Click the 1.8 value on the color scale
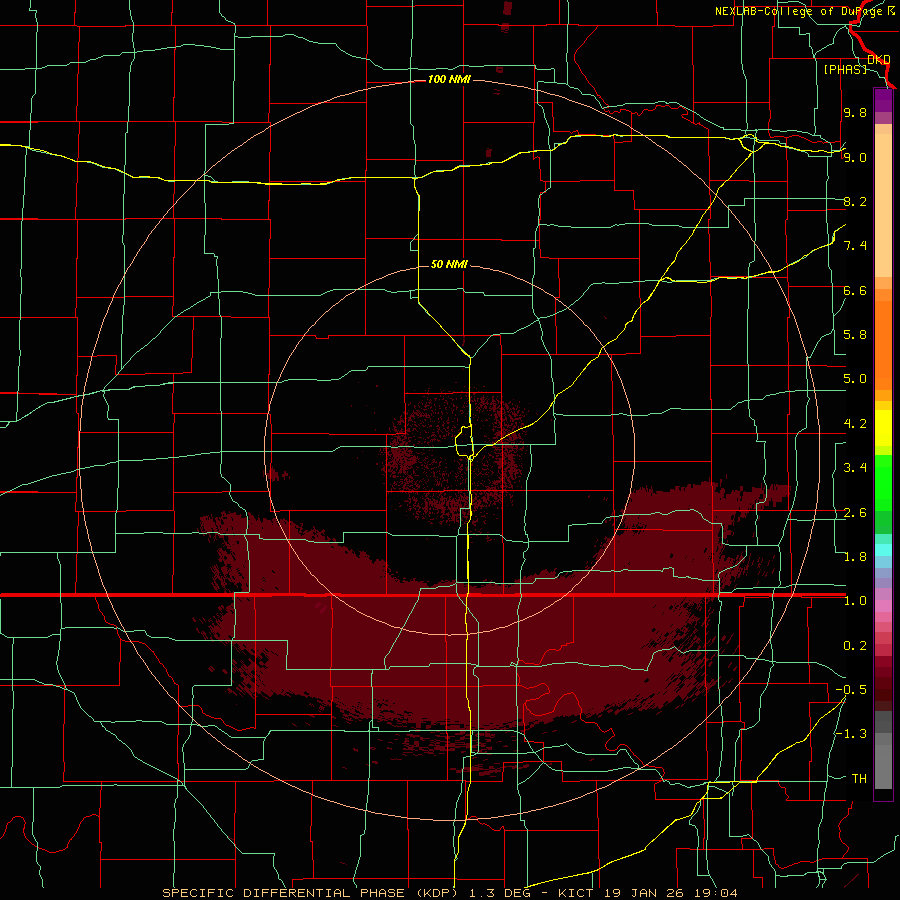 pos(855,557)
